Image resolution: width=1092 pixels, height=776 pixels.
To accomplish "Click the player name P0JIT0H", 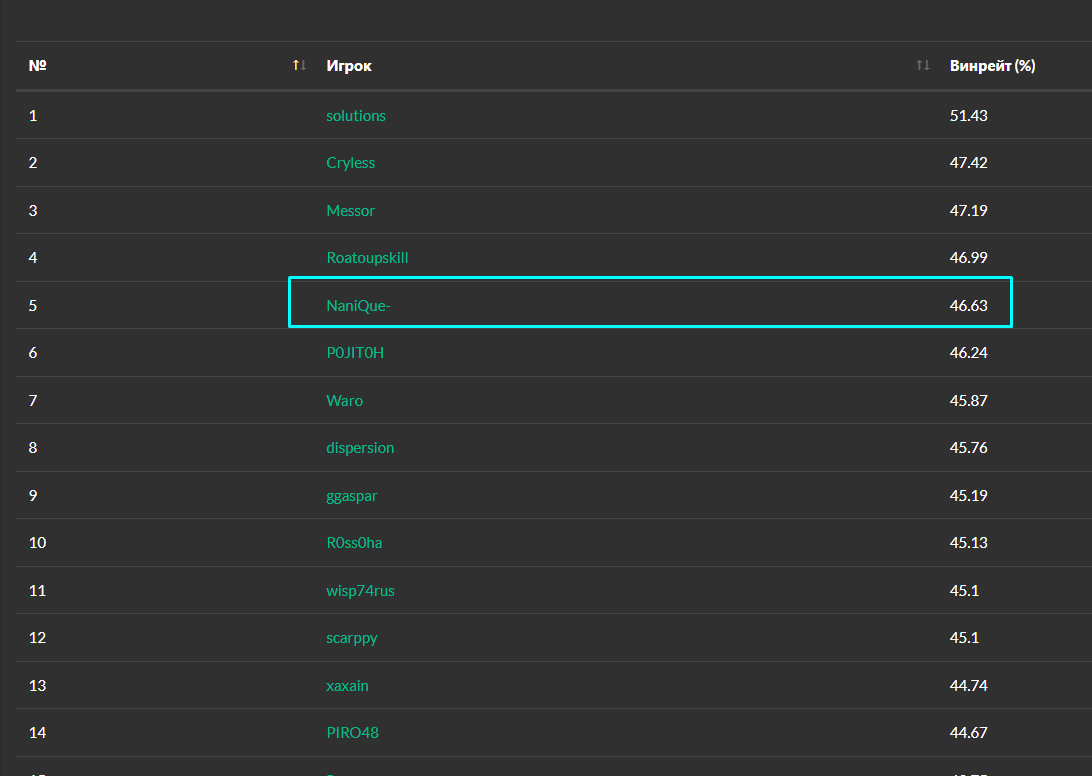I will click(x=355, y=353).
